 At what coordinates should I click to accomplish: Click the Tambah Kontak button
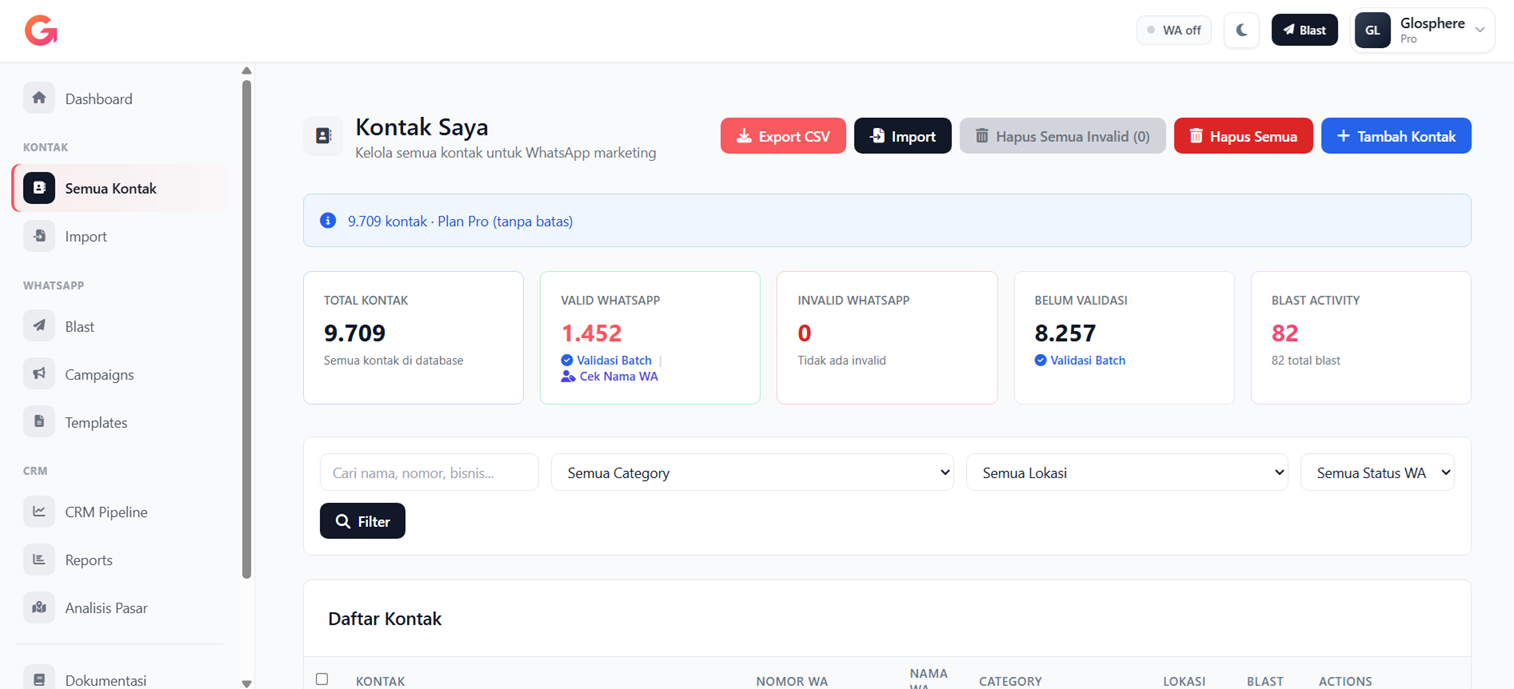click(x=1396, y=136)
